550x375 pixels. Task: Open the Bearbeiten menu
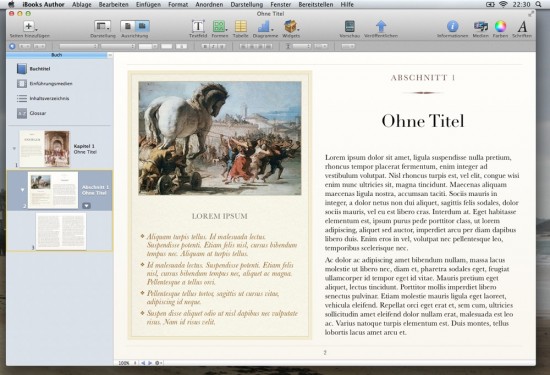click(114, 5)
